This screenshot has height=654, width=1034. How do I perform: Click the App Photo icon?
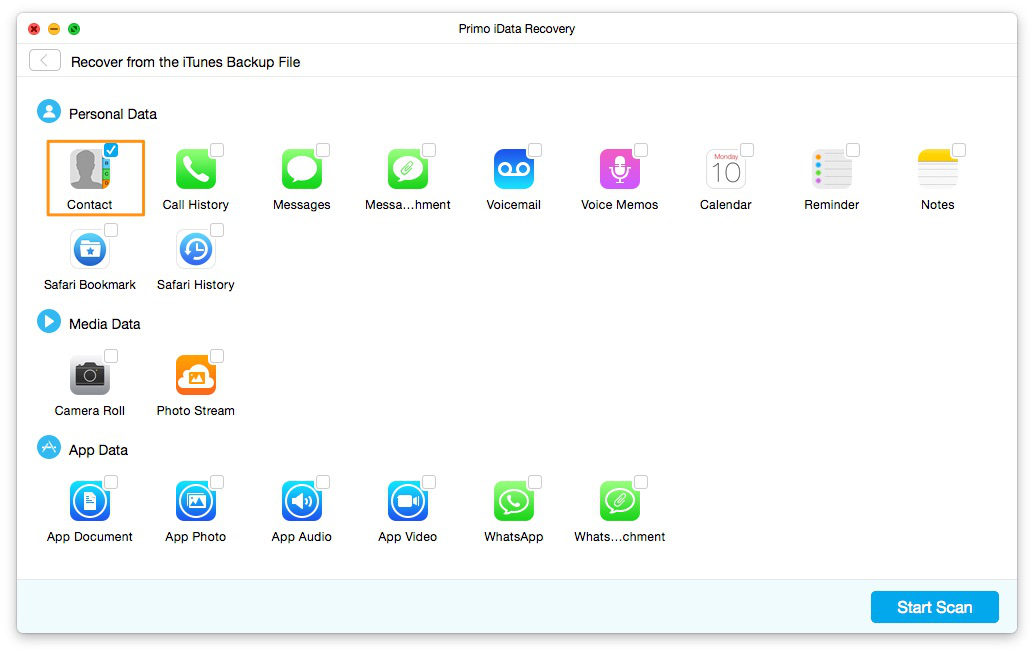tap(196, 501)
